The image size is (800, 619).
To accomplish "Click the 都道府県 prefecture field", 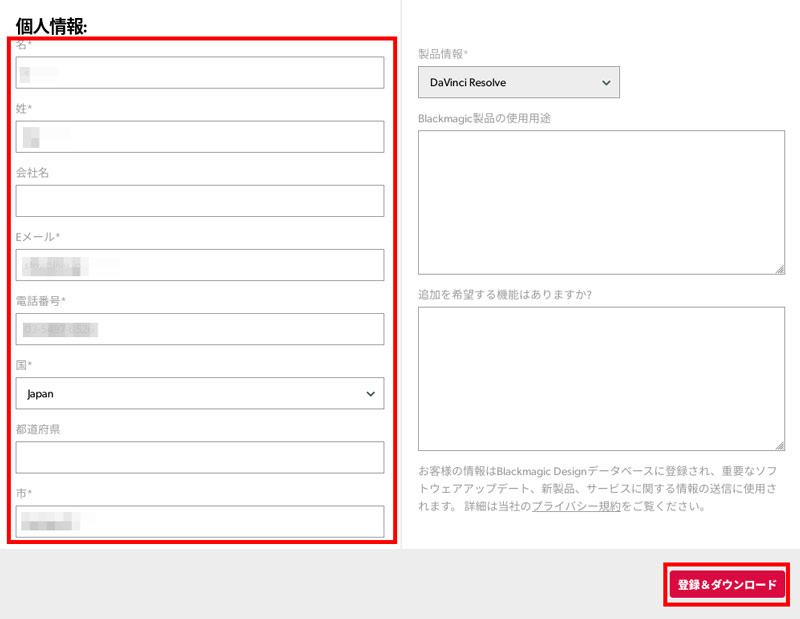I will [199, 457].
